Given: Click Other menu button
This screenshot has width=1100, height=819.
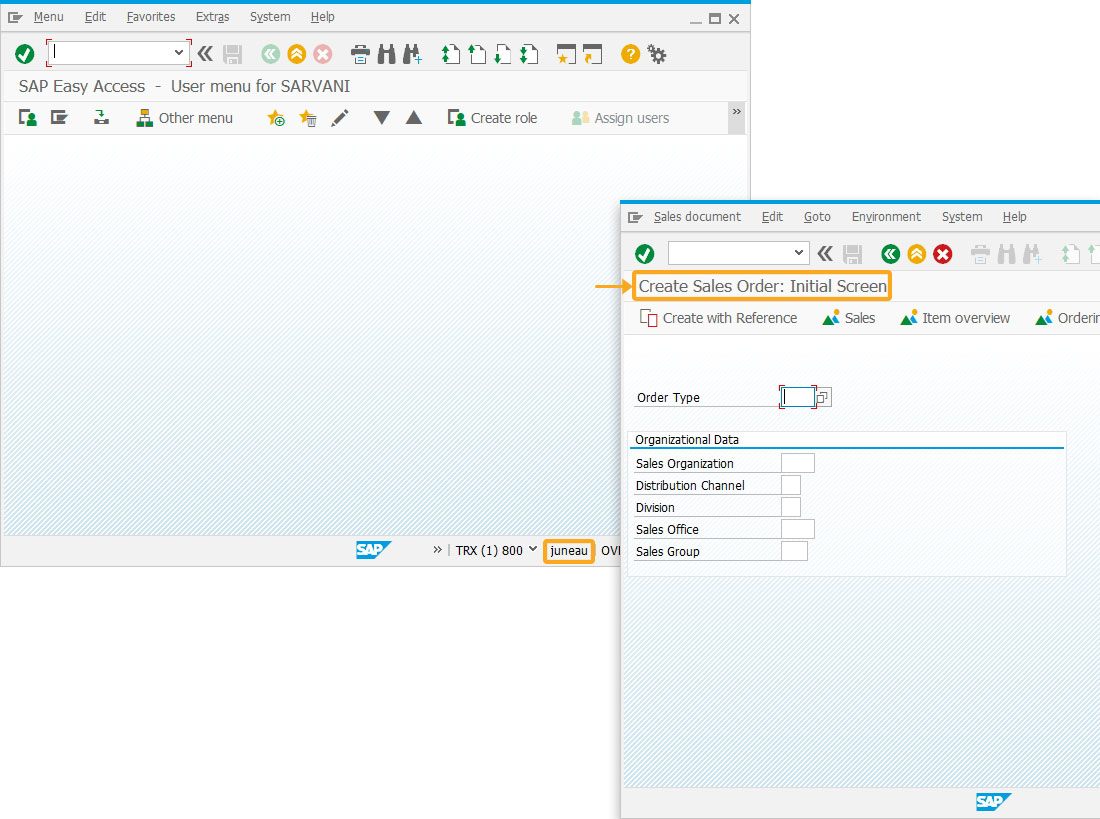Looking at the screenshot, I should [185, 118].
